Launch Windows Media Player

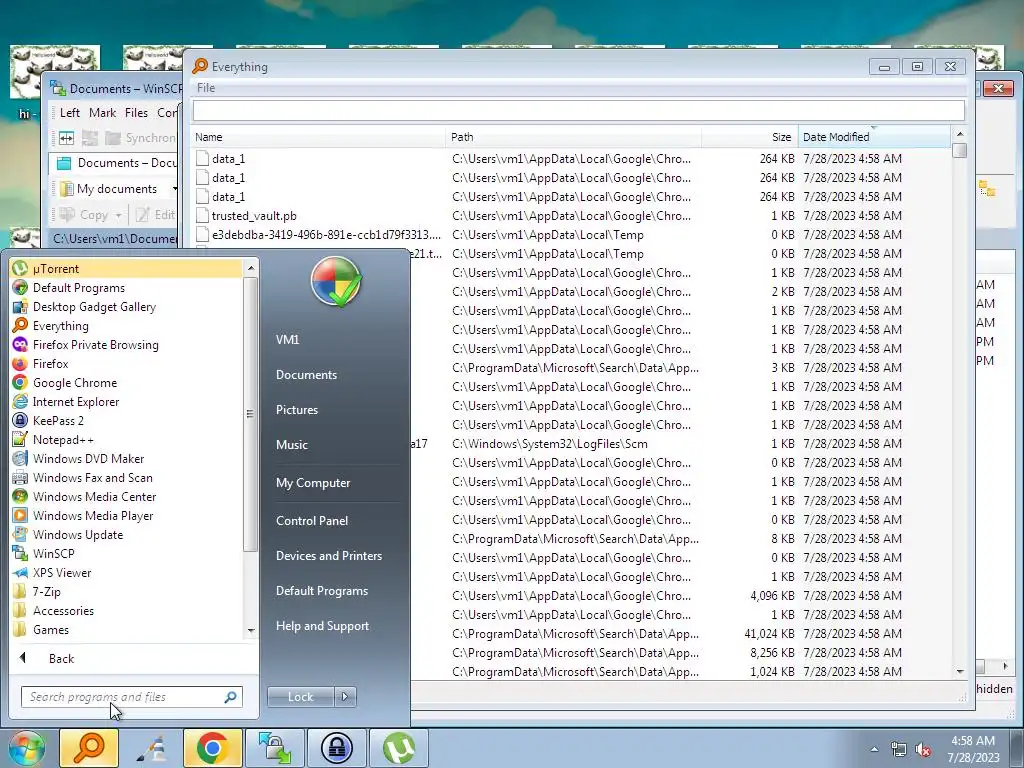[x=127, y=515]
